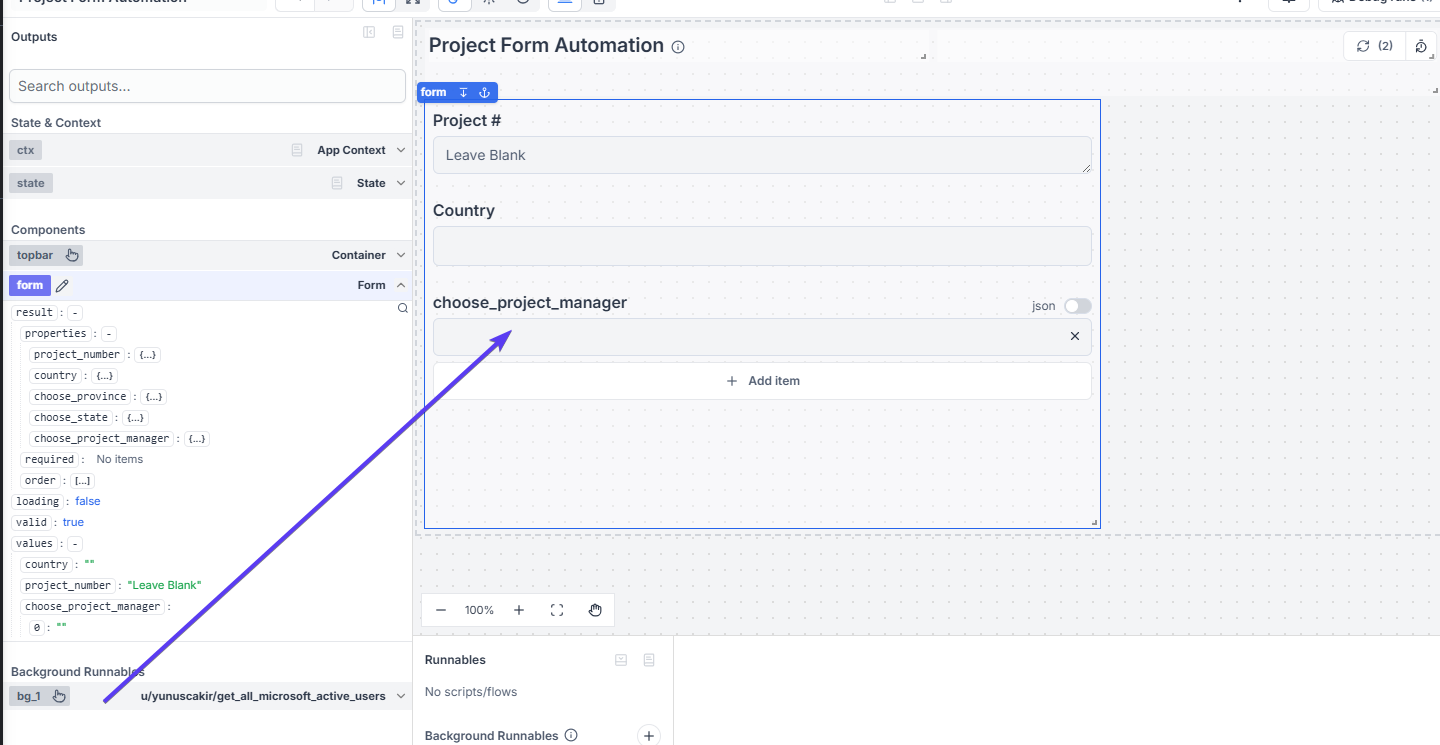Viewport: 1440px width, 745px height.
Task: Toggle the json switch for choose_project_manager
Action: (1077, 306)
